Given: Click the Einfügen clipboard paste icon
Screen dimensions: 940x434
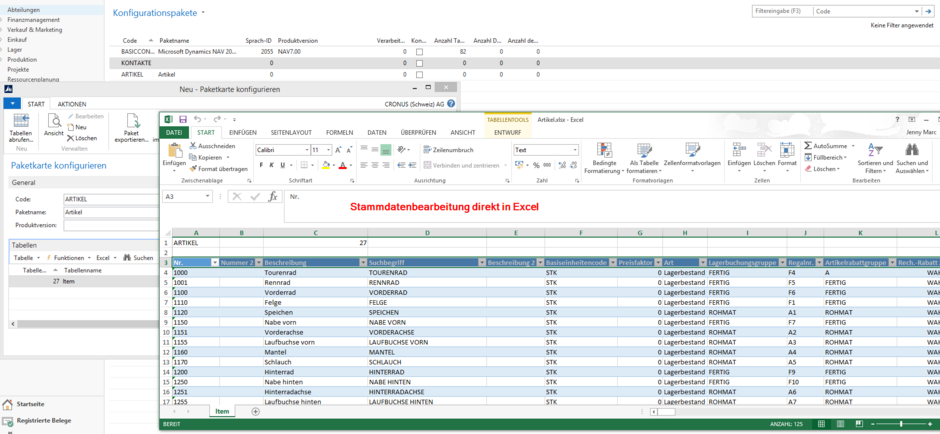Looking at the screenshot, I should click(x=175, y=151).
